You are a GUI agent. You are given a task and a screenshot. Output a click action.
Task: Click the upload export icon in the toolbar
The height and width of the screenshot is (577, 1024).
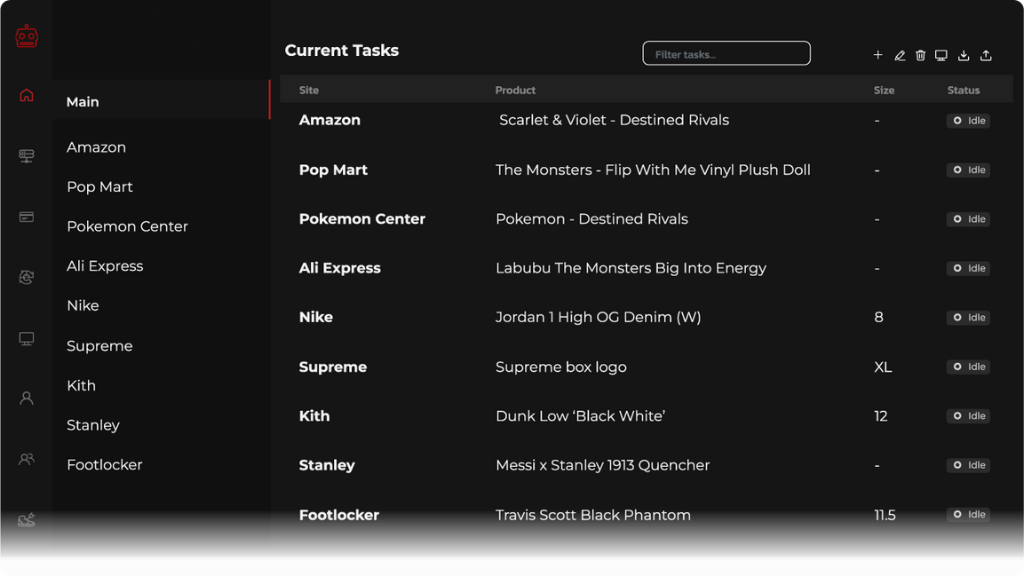[x=986, y=56]
